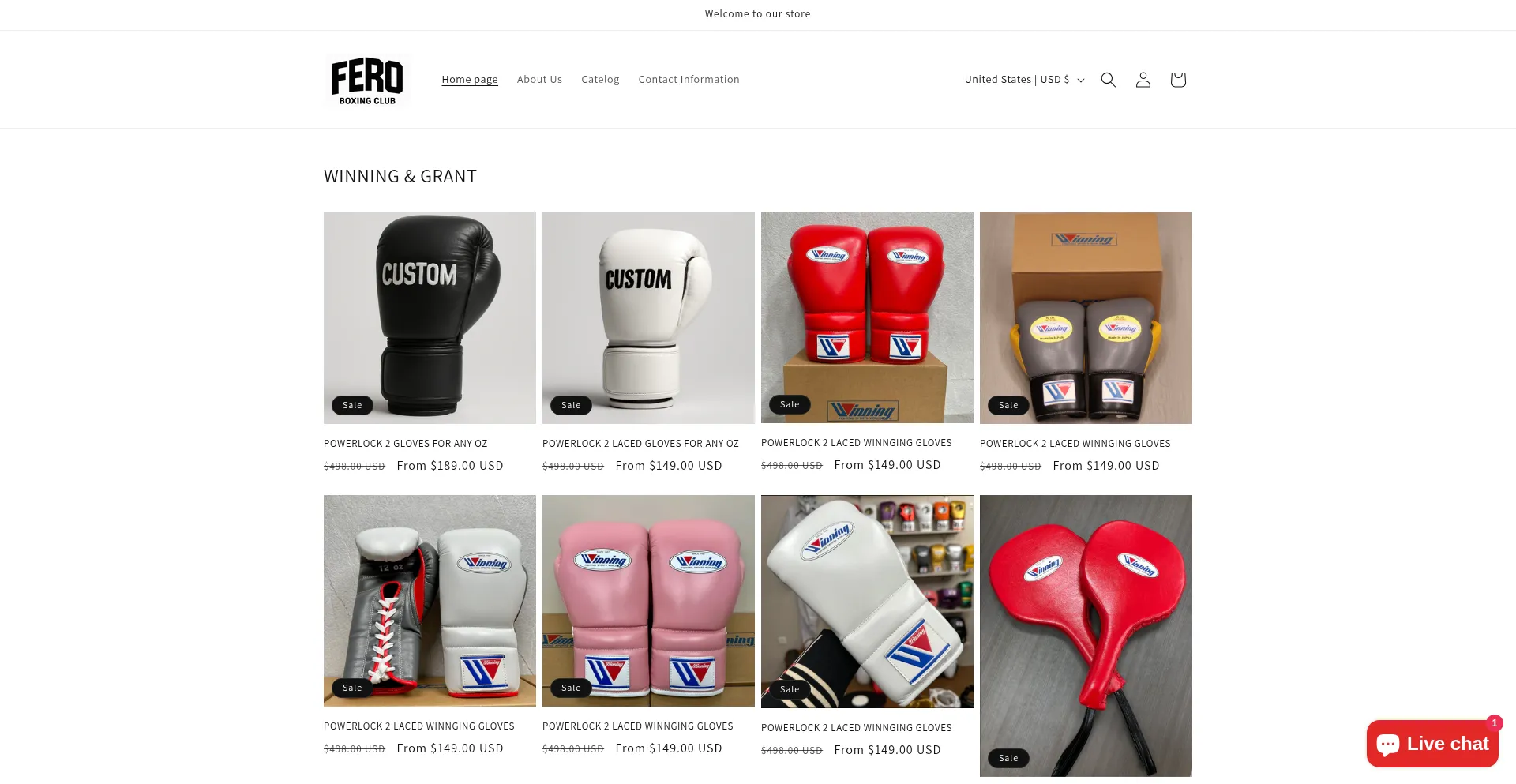Click the chat notification badge

point(1494,722)
